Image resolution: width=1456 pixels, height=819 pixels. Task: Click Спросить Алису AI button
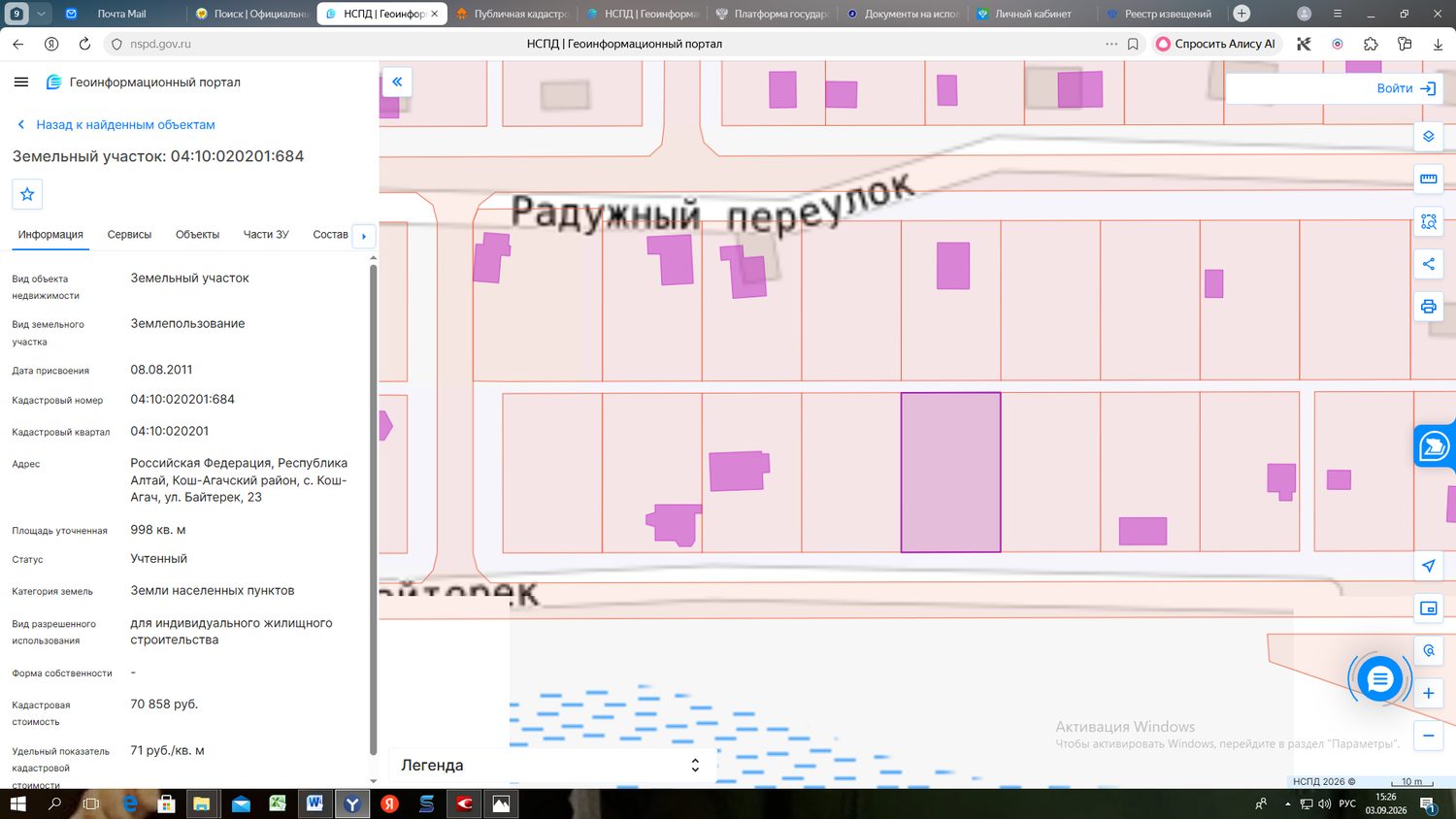[1217, 44]
